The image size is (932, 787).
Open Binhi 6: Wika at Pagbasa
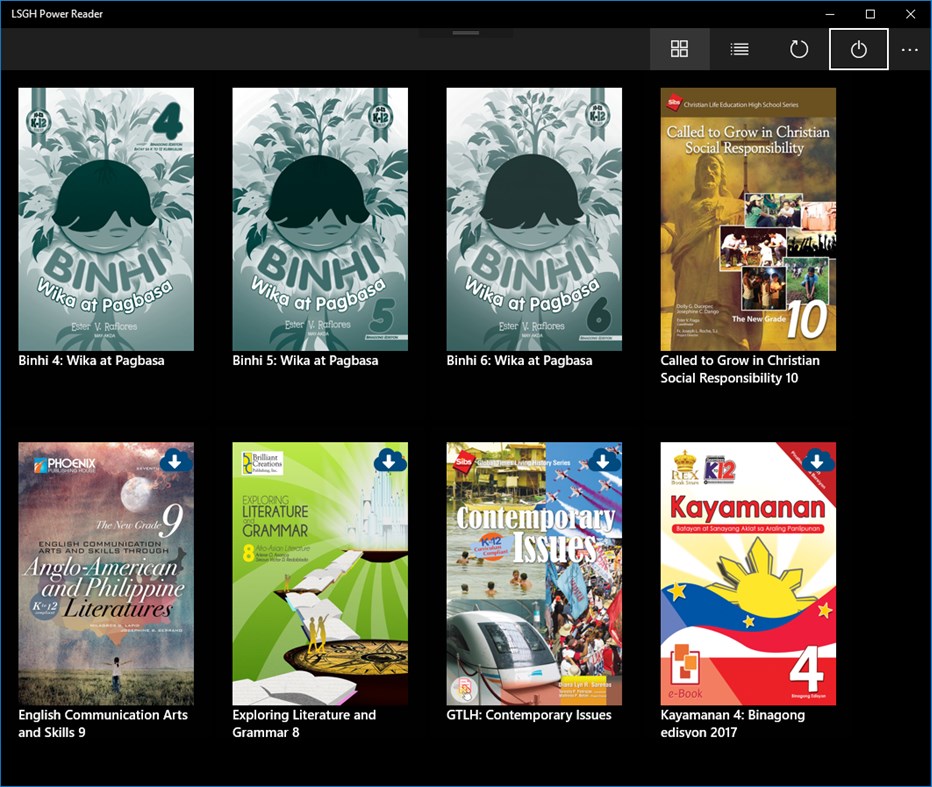(x=534, y=218)
